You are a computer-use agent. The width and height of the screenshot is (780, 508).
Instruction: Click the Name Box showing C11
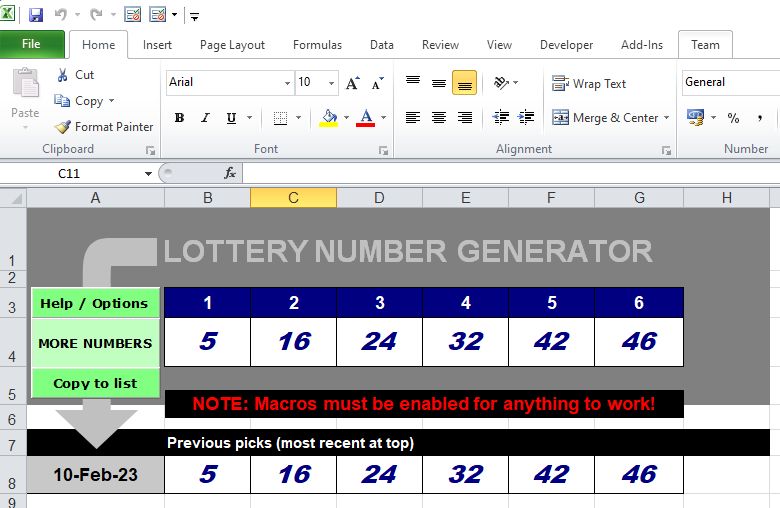coord(70,173)
